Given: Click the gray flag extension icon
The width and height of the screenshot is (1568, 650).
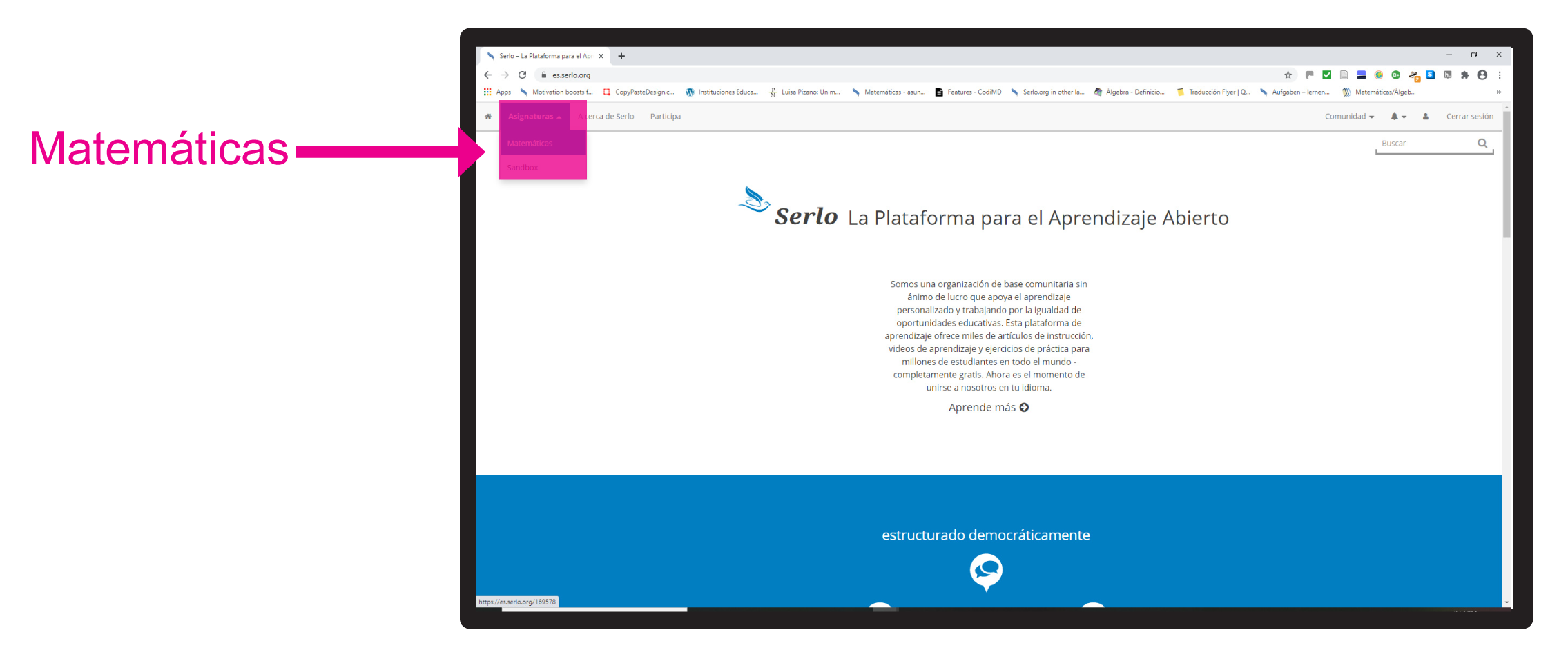Looking at the screenshot, I should pos(1310,75).
